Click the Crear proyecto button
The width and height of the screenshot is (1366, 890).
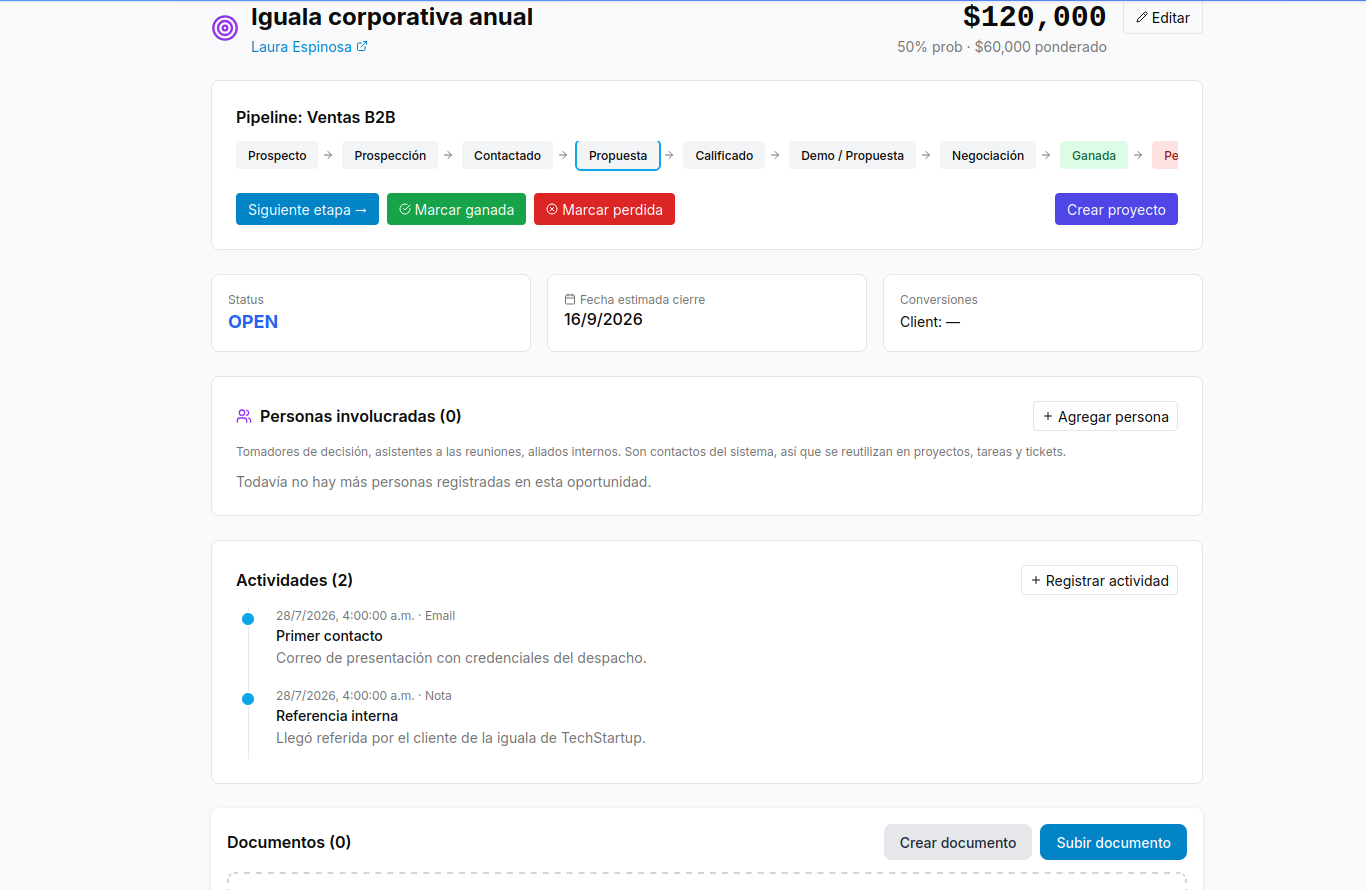pos(1116,209)
